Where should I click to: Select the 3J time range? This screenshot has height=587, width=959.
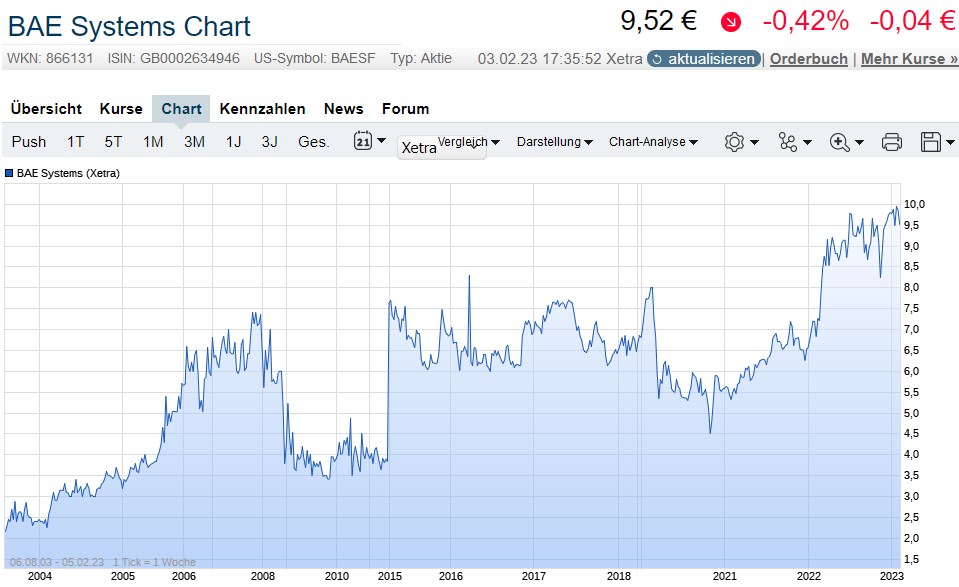point(270,142)
